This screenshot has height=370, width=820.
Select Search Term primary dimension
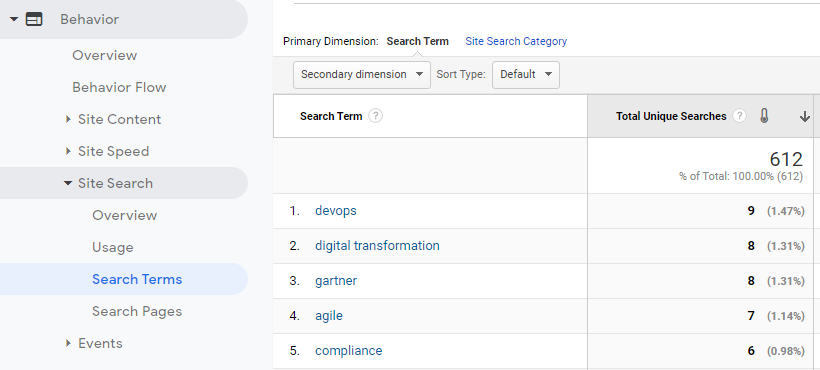(417, 41)
